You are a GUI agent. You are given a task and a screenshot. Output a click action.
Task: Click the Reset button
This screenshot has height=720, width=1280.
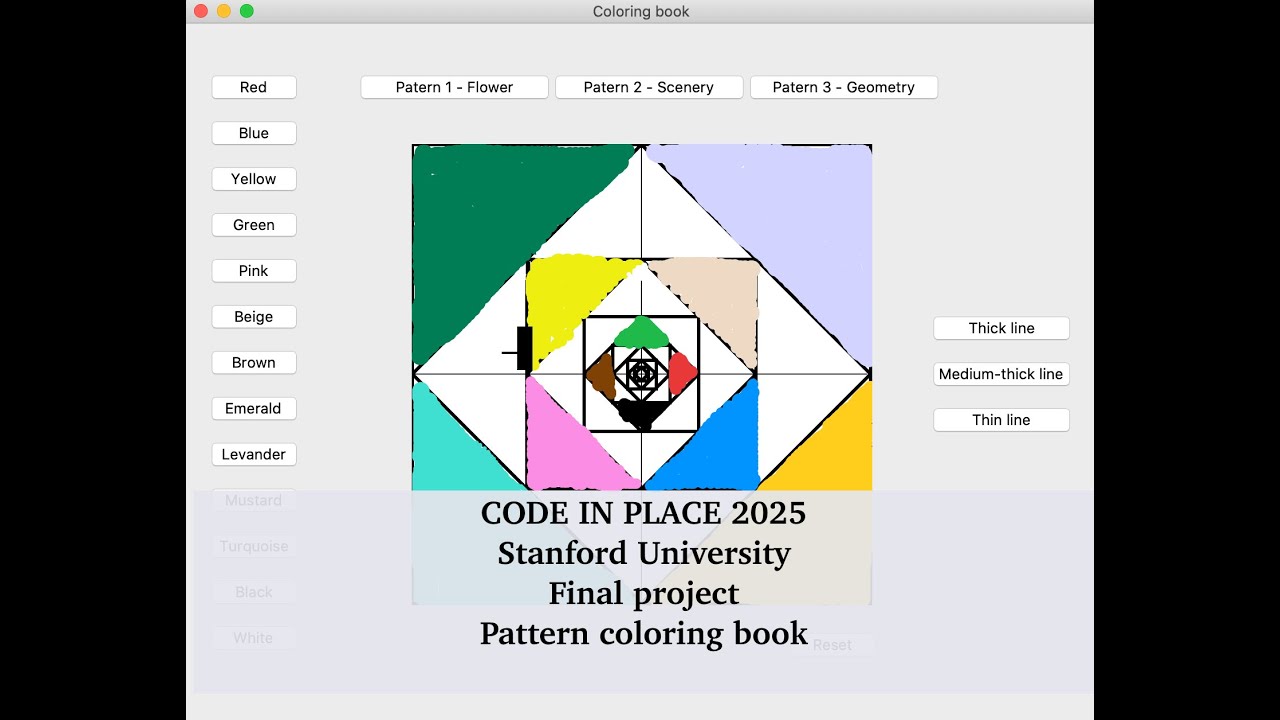[832, 645]
